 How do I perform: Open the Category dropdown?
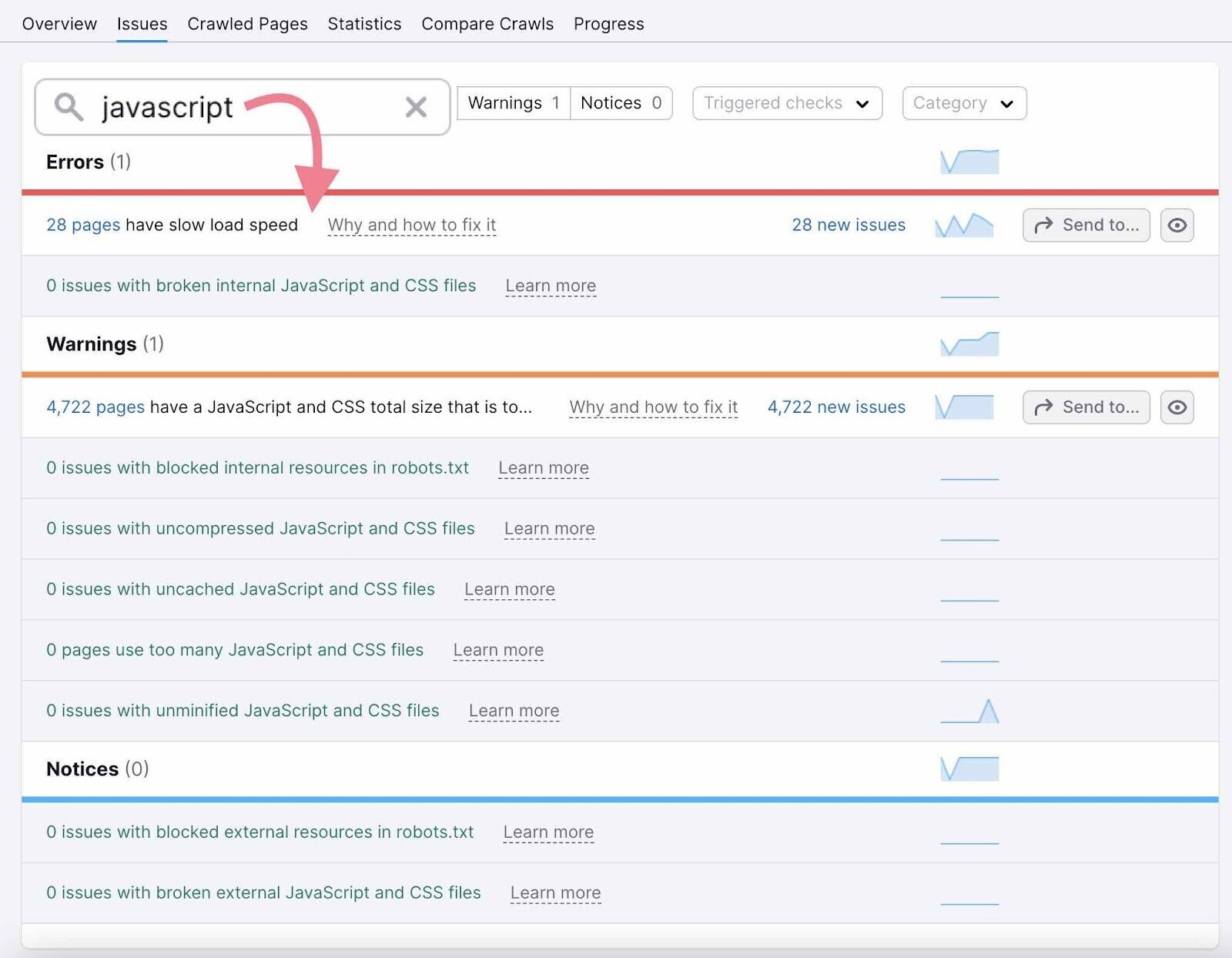coord(963,103)
